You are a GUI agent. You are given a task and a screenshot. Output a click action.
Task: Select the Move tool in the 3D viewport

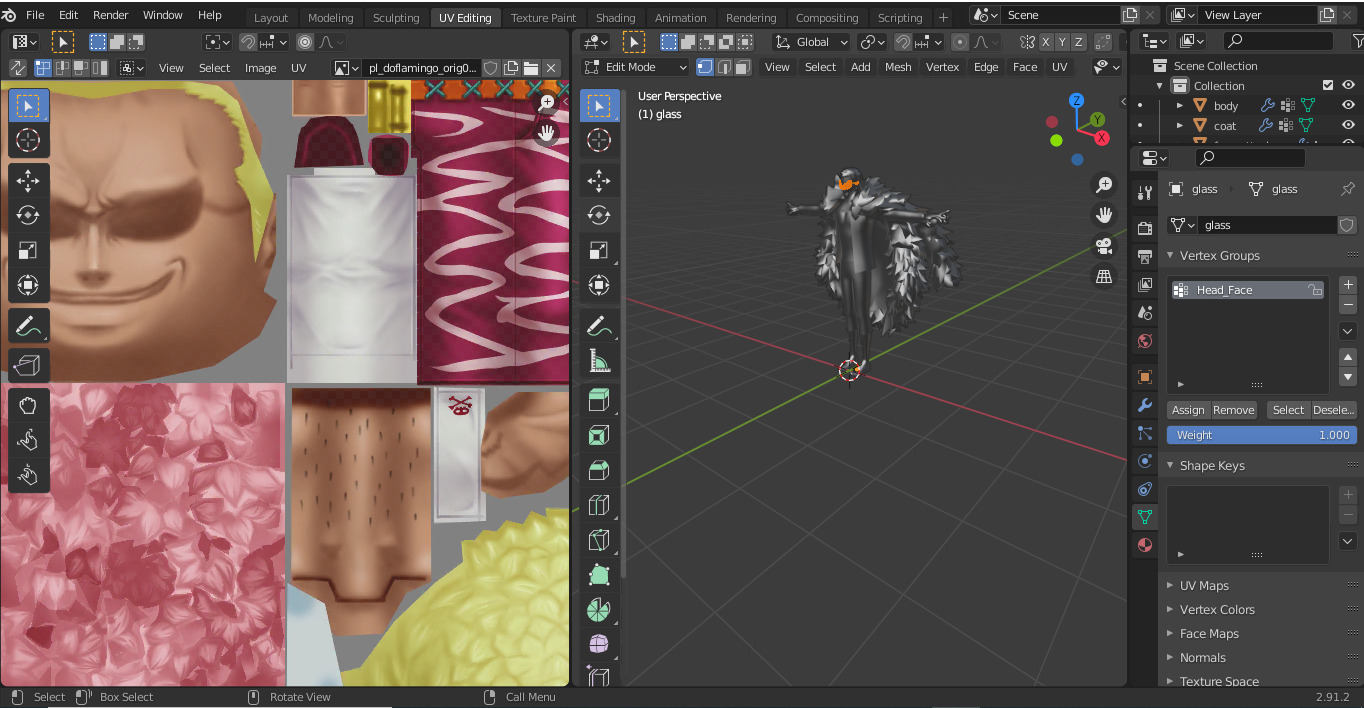click(x=598, y=181)
